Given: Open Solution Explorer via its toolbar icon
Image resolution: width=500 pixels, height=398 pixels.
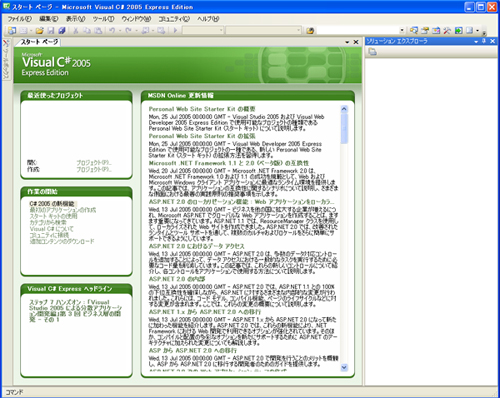Looking at the screenshot, I should click(x=414, y=31).
